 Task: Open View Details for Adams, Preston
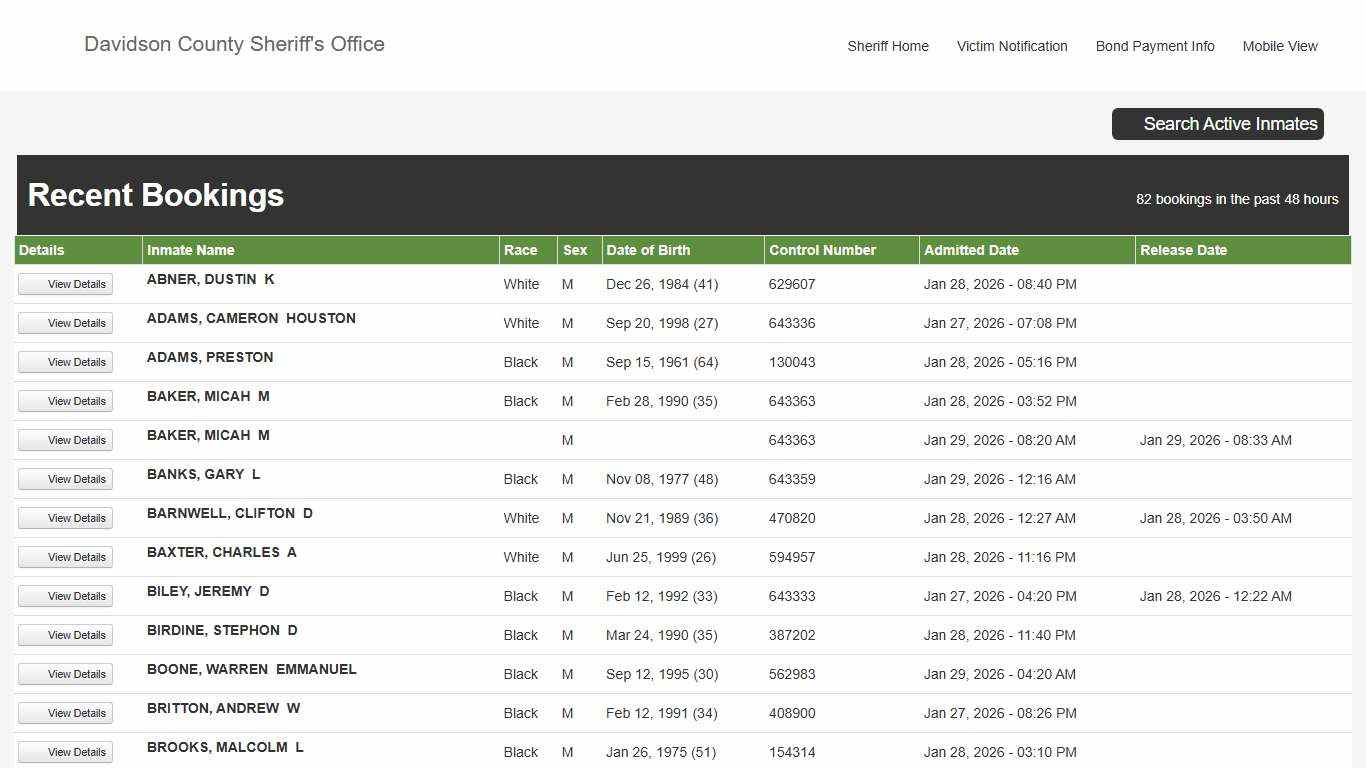point(65,362)
